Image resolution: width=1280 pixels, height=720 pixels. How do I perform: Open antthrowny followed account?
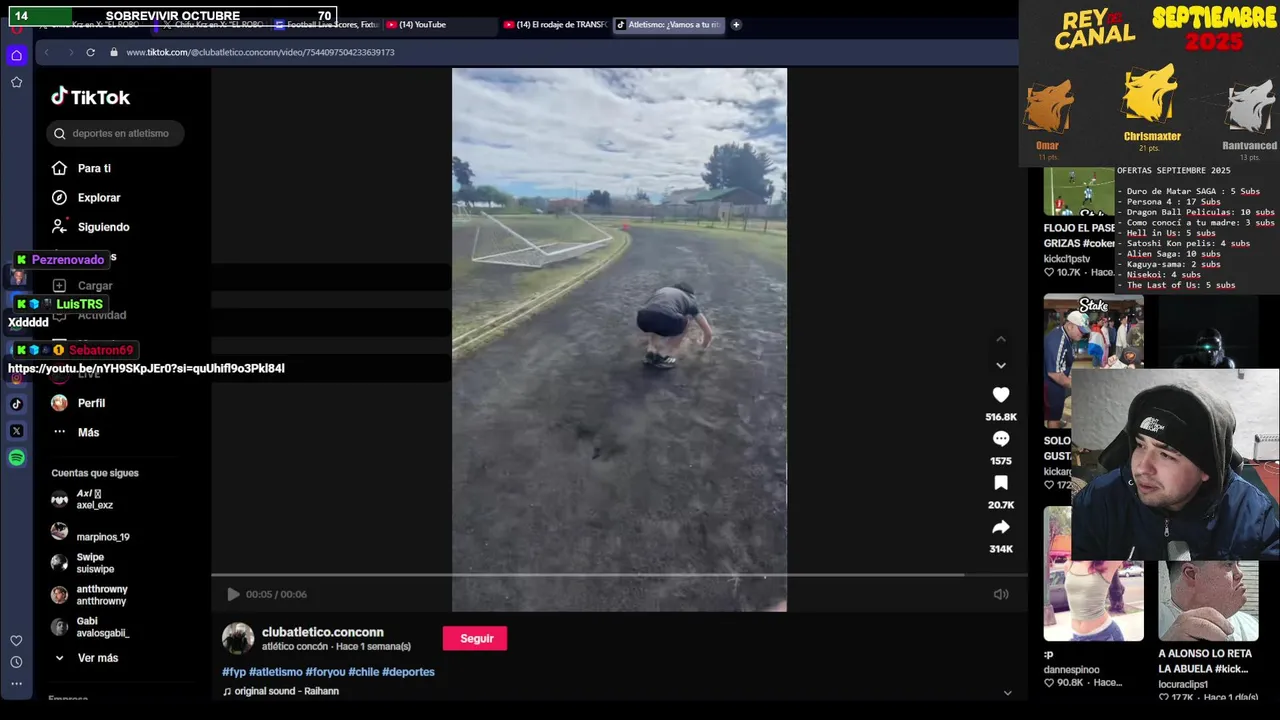click(90, 595)
